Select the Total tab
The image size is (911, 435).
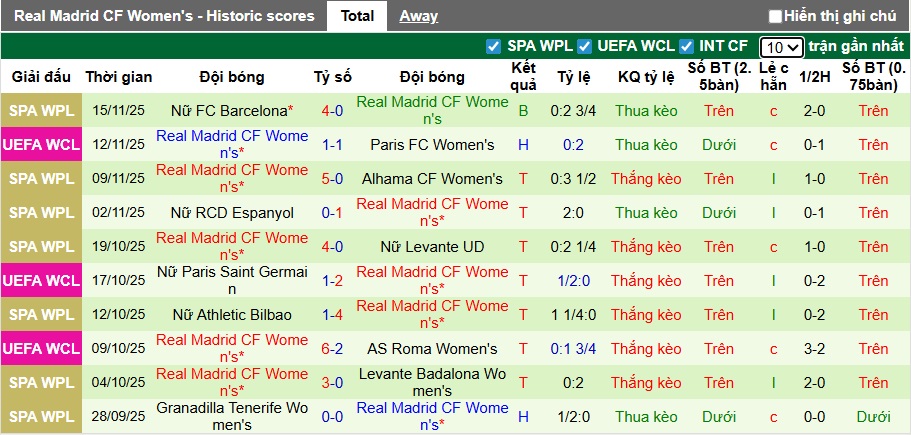pyautogui.click(x=357, y=16)
